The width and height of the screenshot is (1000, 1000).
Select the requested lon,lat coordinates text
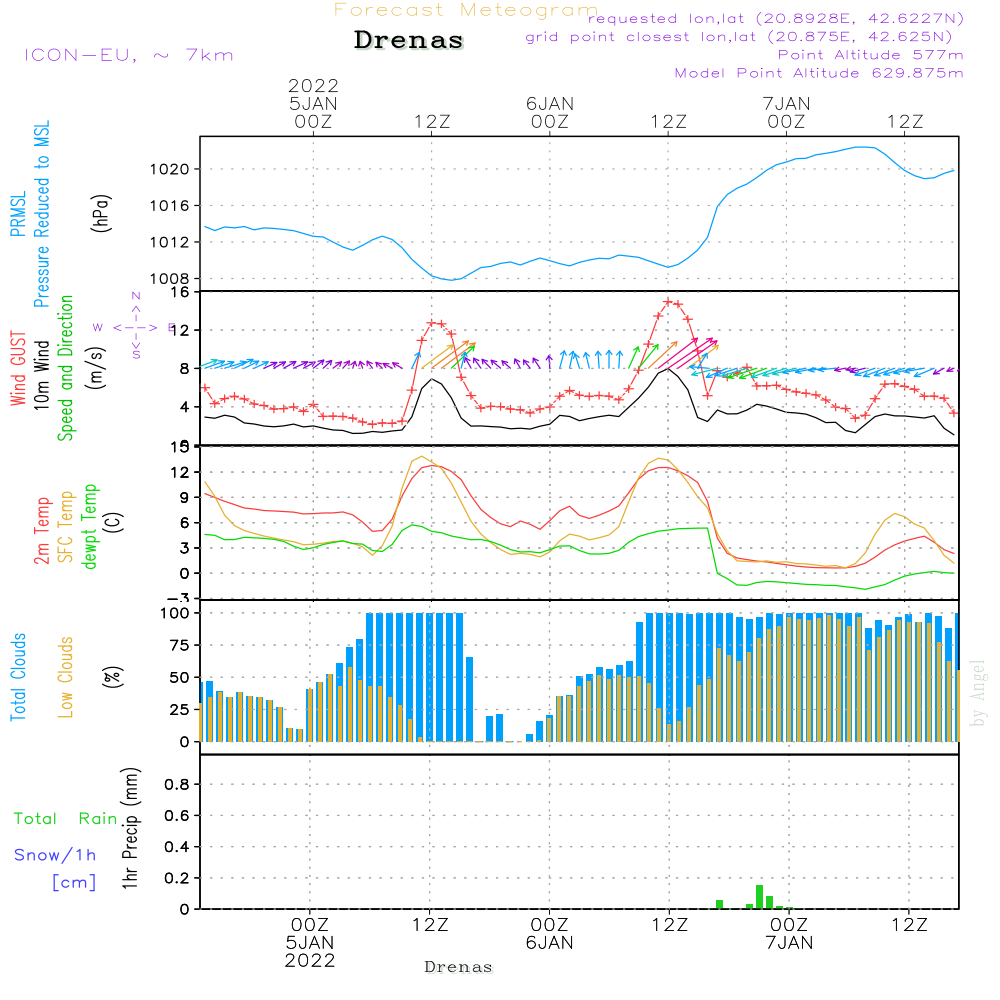776,19
